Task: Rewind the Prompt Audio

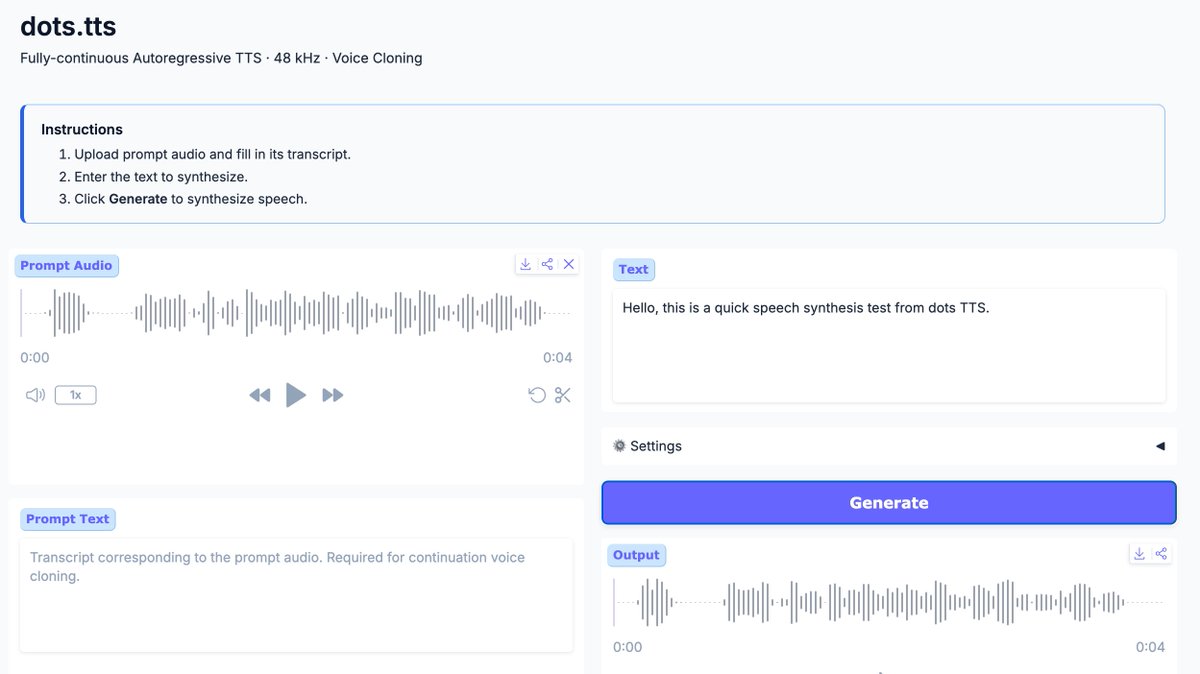Action: coord(260,395)
